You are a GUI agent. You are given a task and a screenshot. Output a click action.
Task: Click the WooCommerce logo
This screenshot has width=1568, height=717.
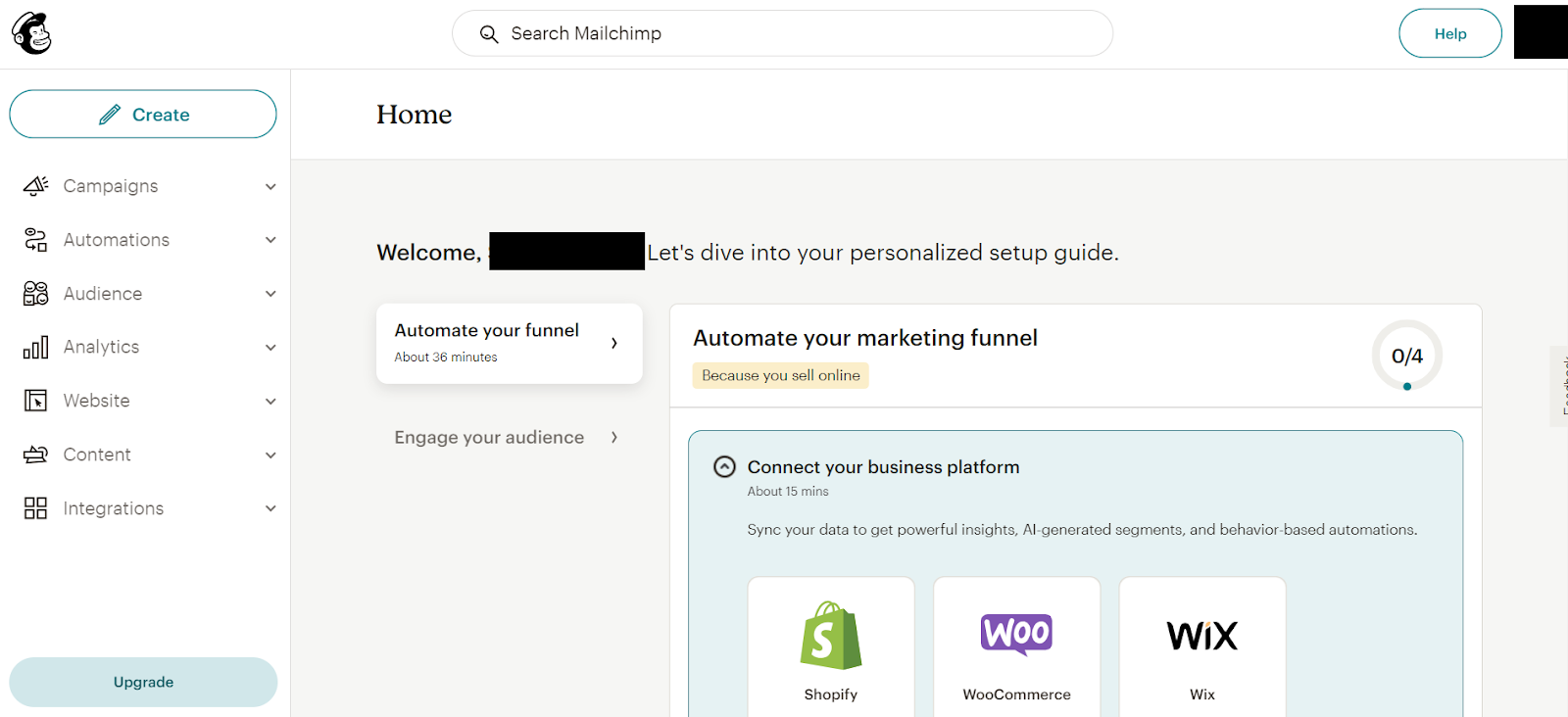tap(1017, 634)
